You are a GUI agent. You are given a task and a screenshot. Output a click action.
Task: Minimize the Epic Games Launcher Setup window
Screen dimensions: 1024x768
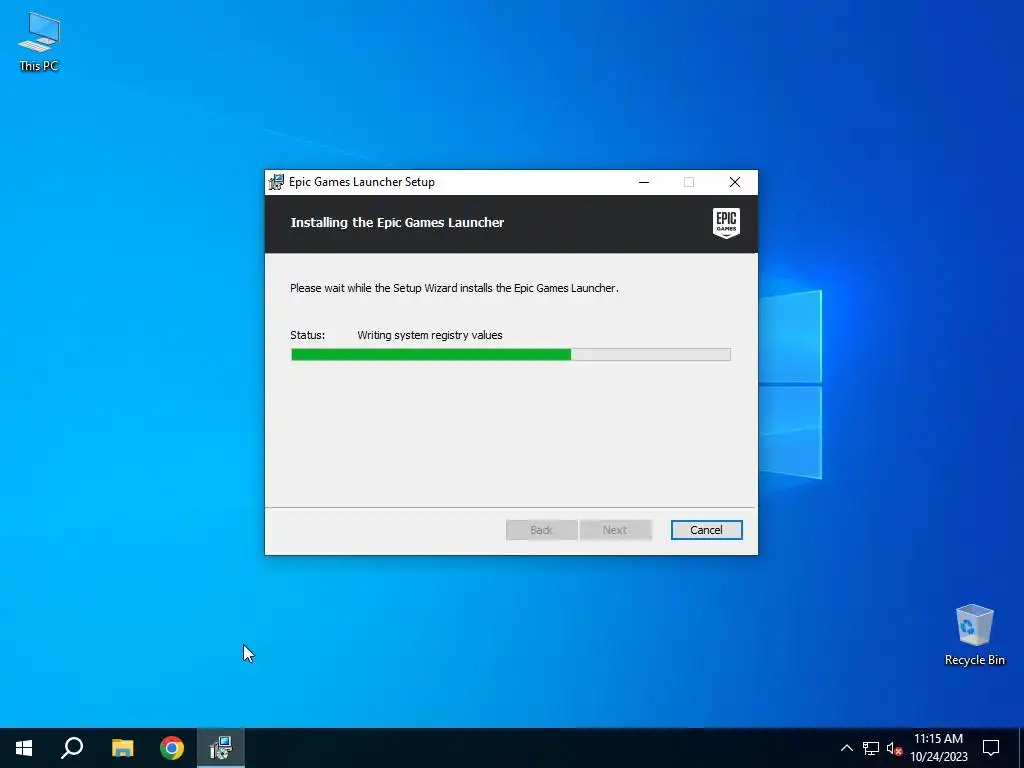pyautogui.click(x=644, y=182)
